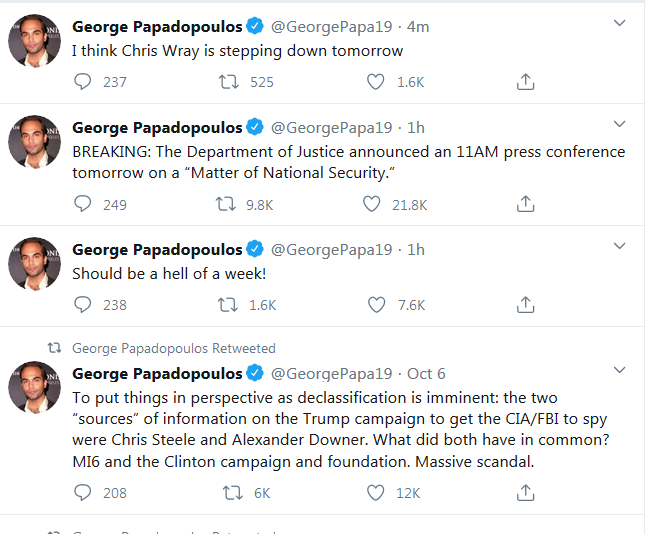
Task: Retweet the Chris Wray stepping down tweet
Action: point(228,81)
